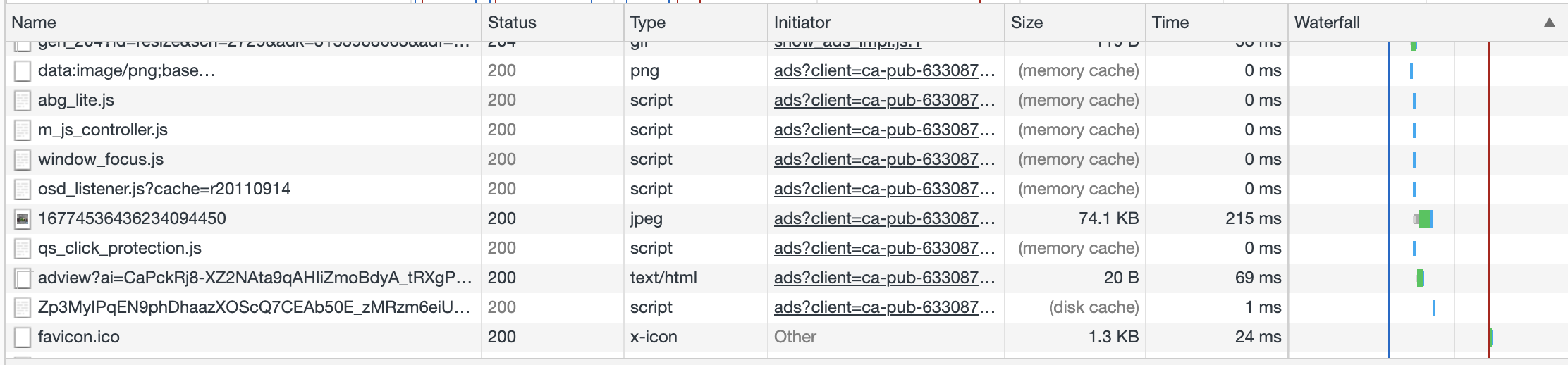Click the green waterfall bar of jpeg request

coord(1426,219)
